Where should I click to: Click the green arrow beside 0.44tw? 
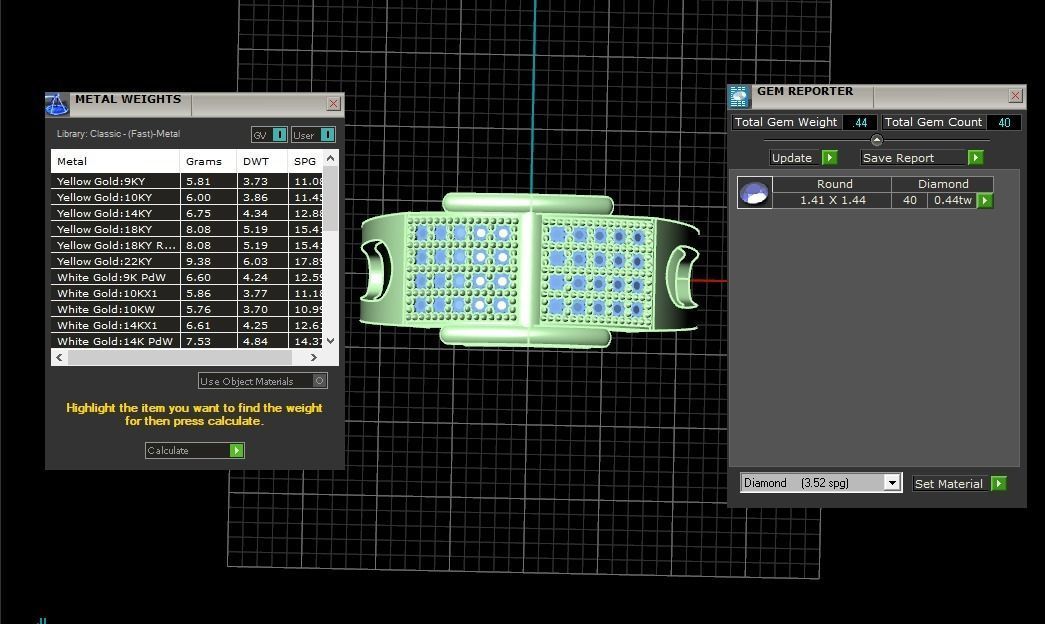coord(985,201)
